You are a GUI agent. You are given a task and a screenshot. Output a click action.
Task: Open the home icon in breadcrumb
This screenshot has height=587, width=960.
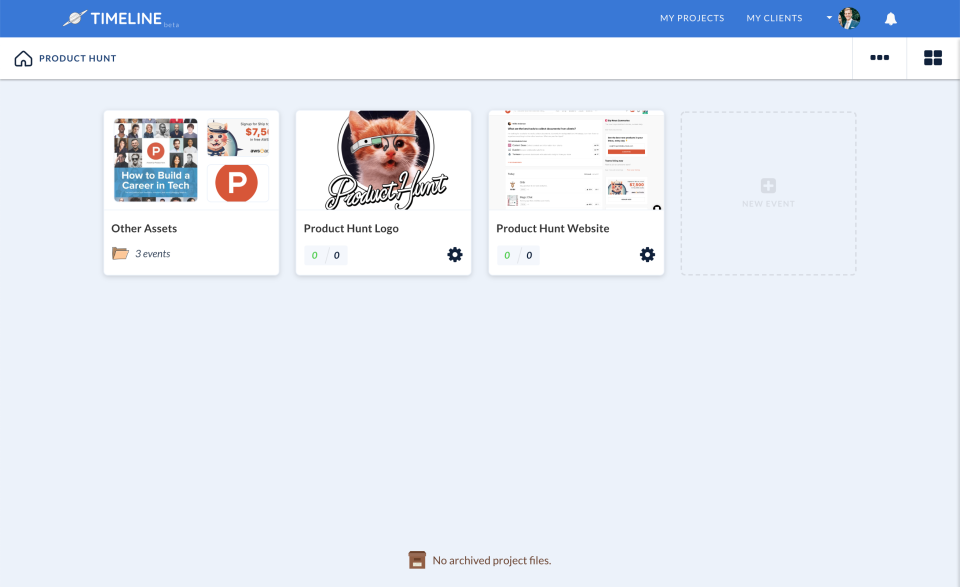[x=23, y=58]
